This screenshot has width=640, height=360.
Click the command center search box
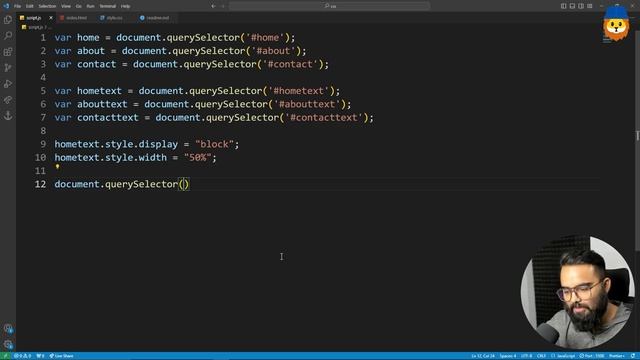coord(329,6)
